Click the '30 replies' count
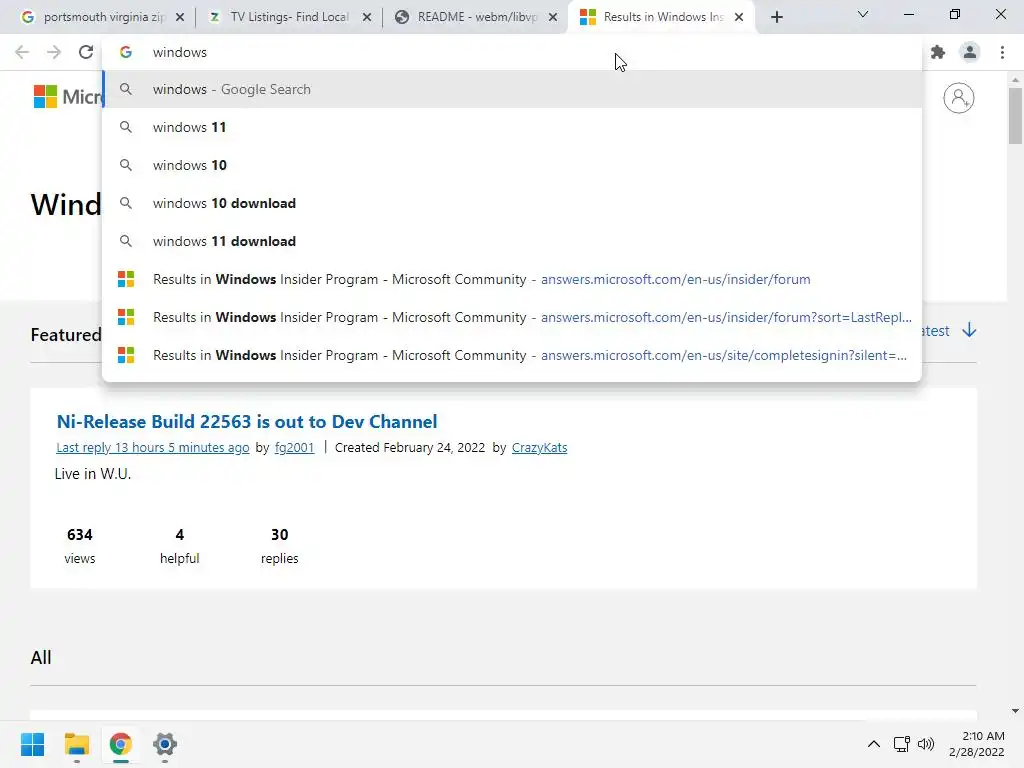This screenshot has width=1024, height=768. pyautogui.click(x=280, y=546)
